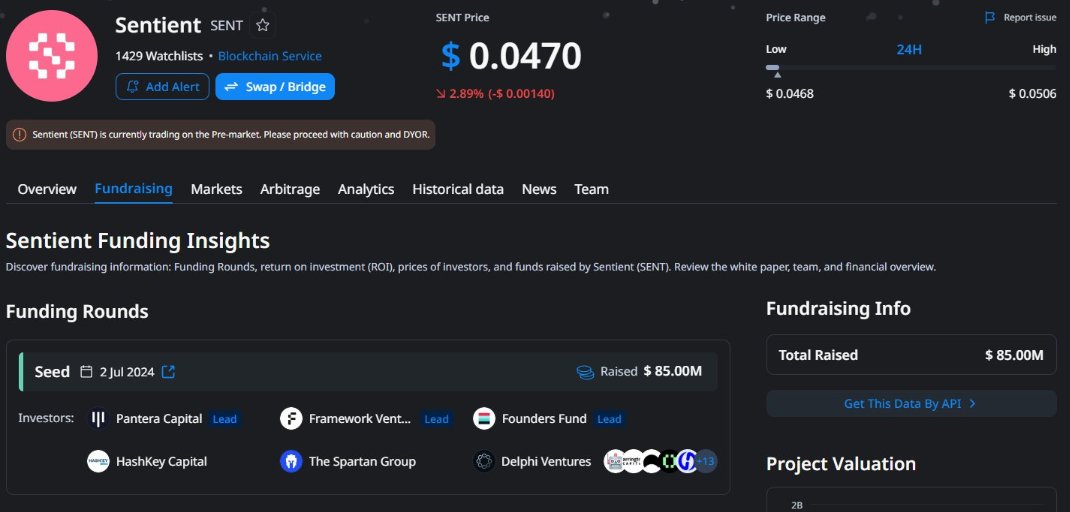The width and height of the screenshot is (1070, 512).
Task: Click the pink Sentient logo
Action: 51,56
